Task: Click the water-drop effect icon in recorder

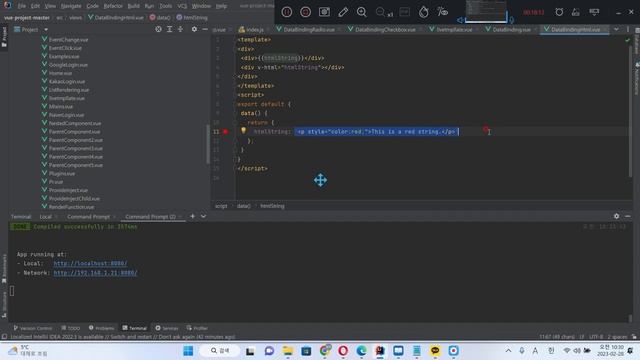Action: pos(424,12)
